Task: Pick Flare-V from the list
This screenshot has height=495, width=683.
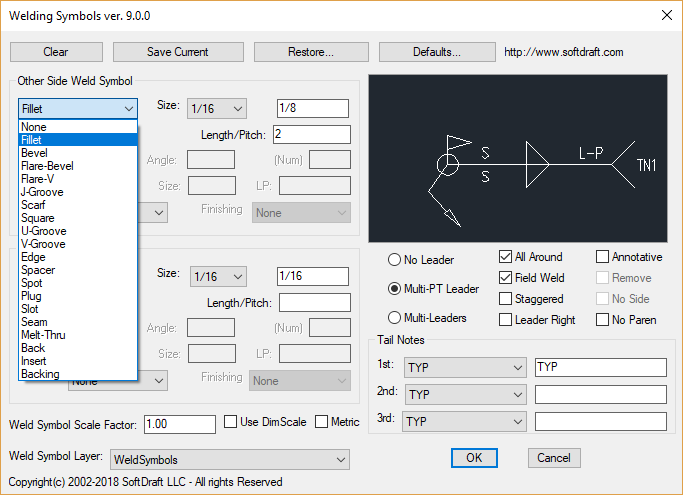Action: coord(78,179)
